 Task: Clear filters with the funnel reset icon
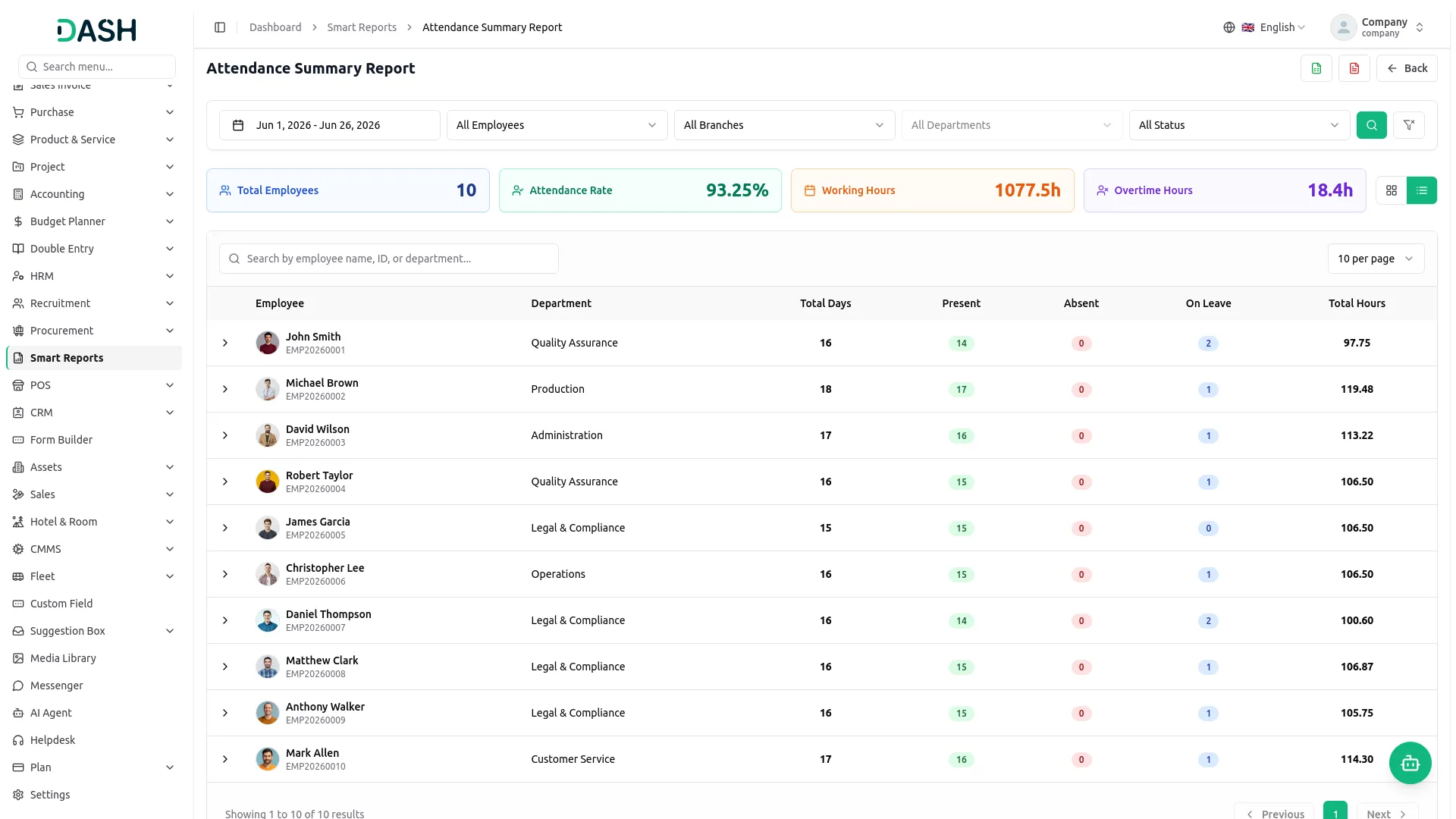pyautogui.click(x=1409, y=125)
